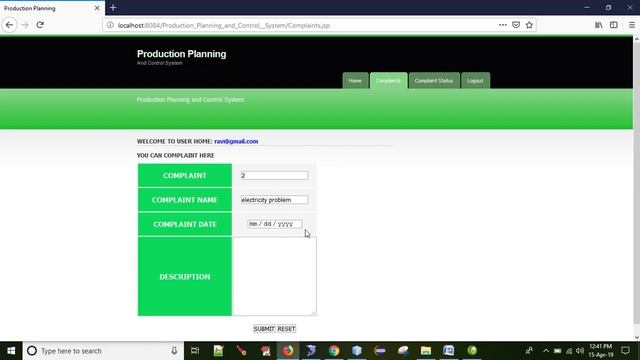Click the ravi@gmail.com user link
The height and width of the screenshot is (360, 640).
tap(236, 141)
